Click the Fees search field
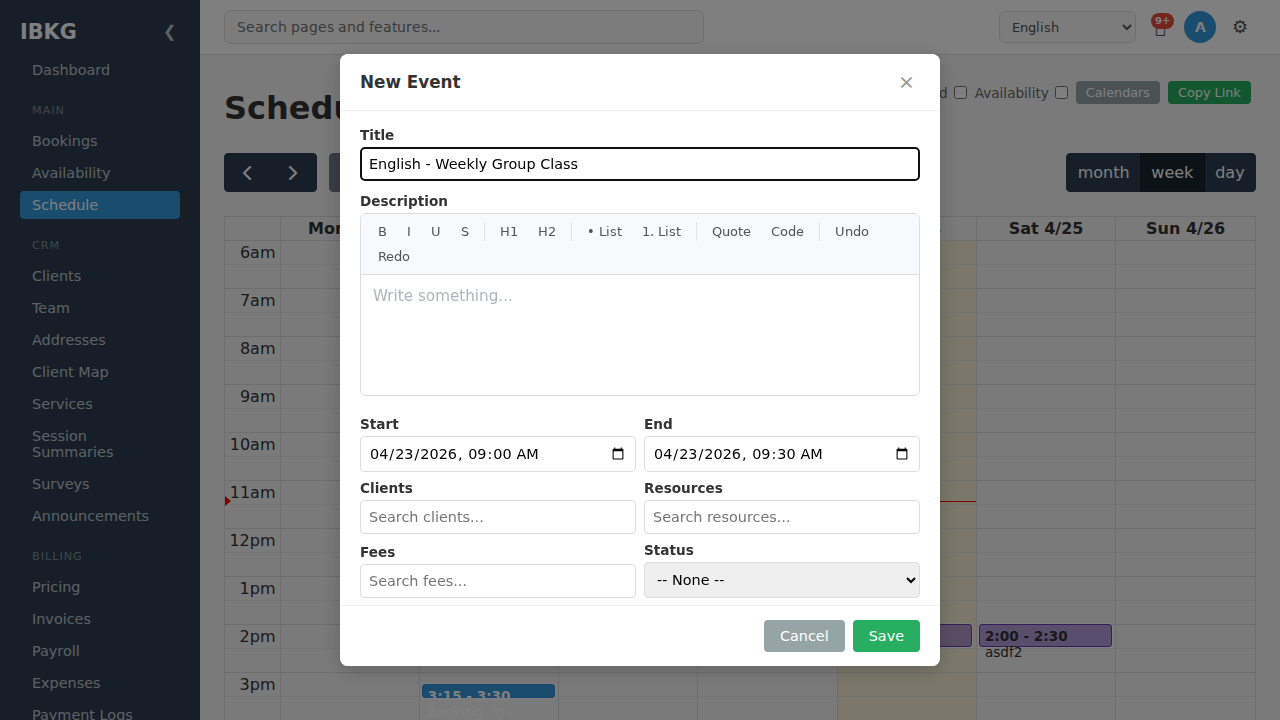Image resolution: width=1280 pixels, height=720 pixels. [498, 581]
